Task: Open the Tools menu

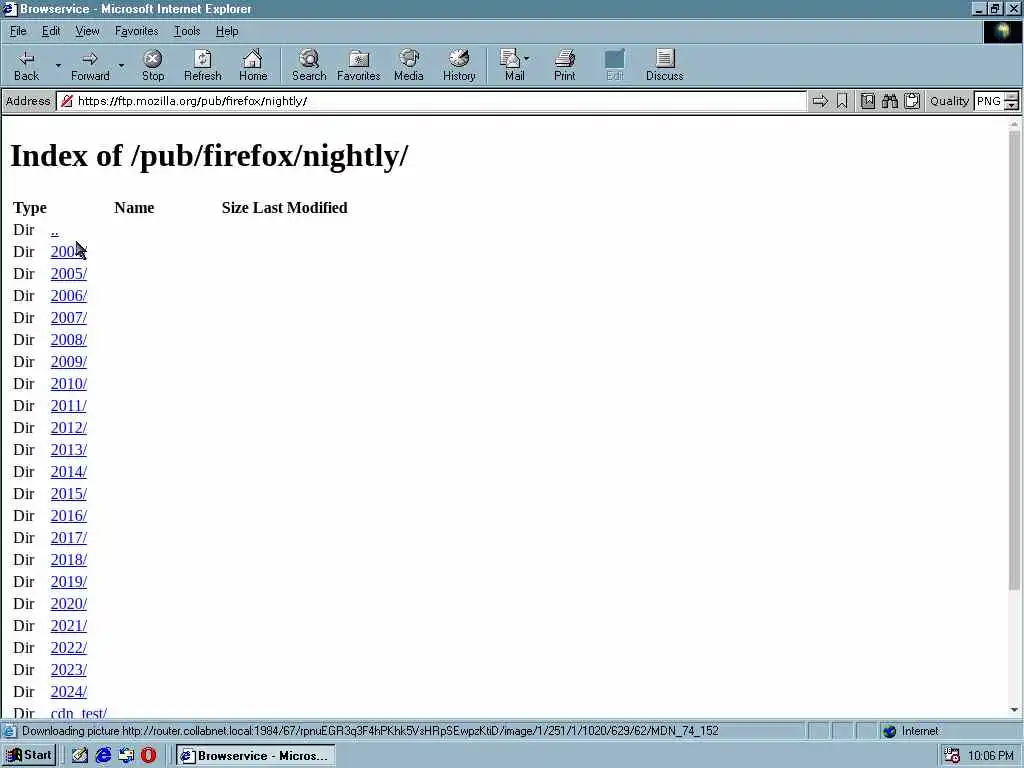Action: [187, 31]
